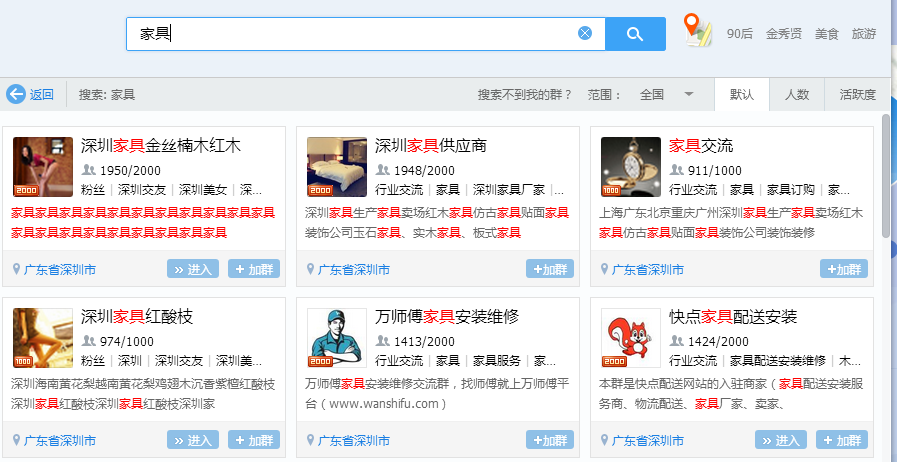Viewport: 897px width, 462px height.
Task: Clear the search box text
Action: (x=585, y=33)
